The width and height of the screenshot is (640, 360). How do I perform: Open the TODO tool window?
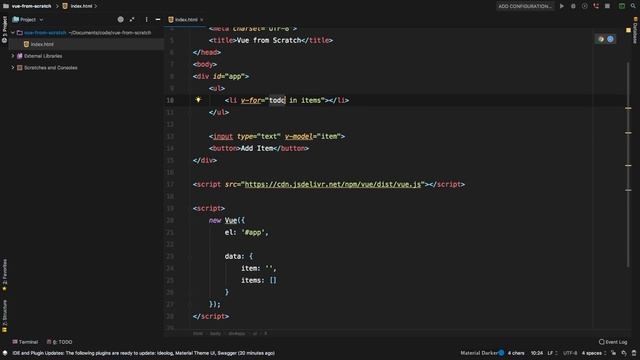pyautogui.click(x=60, y=342)
